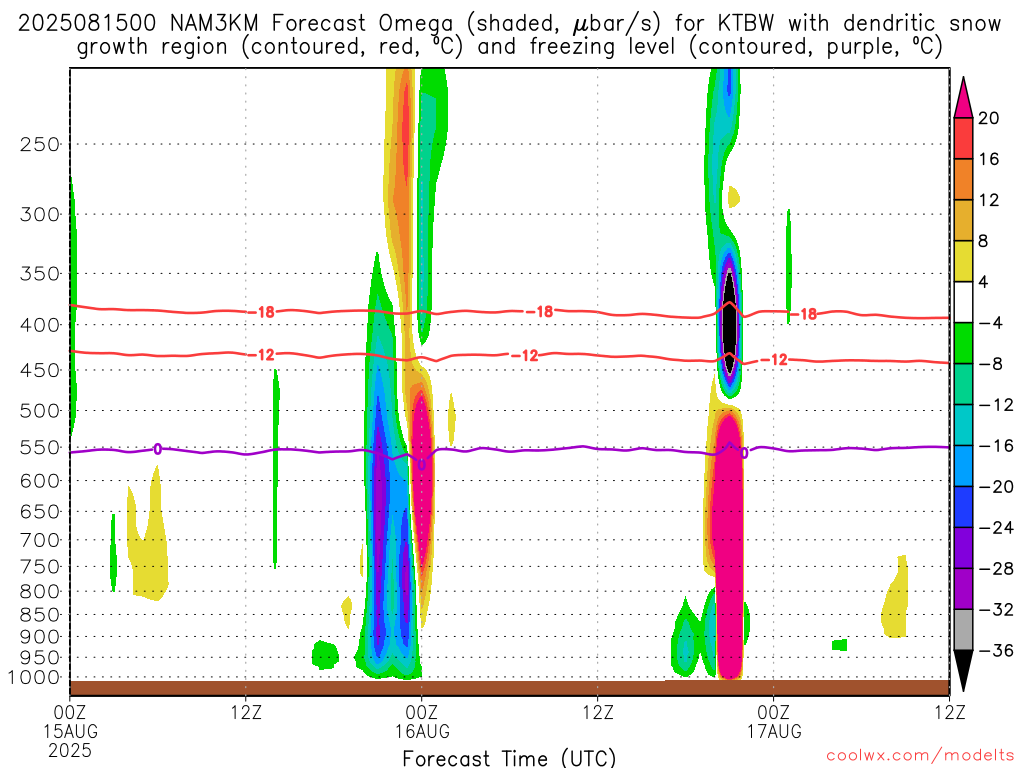The width and height of the screenshot is (1024, 768).
Task: Select the -8 colorbar tick label
Action: click(991, 364)
